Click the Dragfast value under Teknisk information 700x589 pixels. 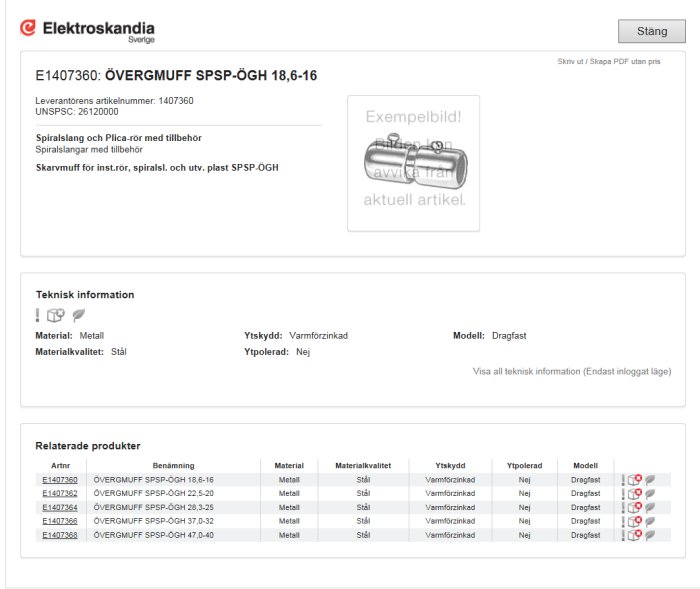[x=509, y=336]
